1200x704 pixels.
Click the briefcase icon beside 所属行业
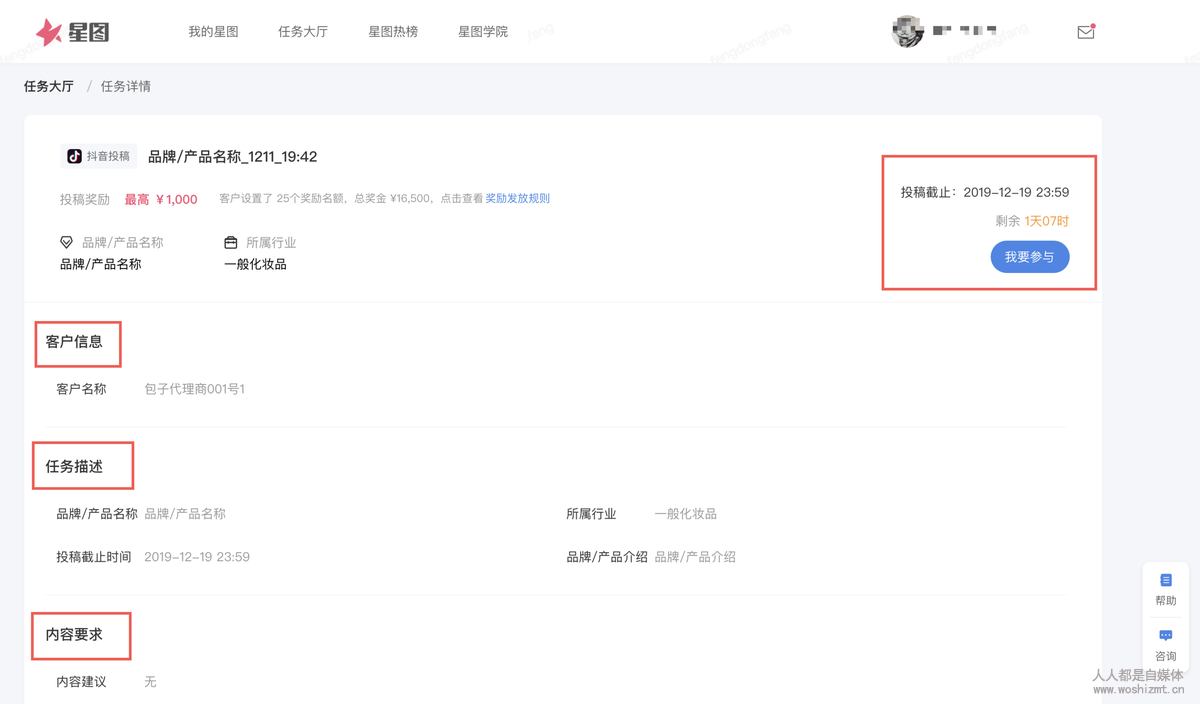[x=231, y=243]
